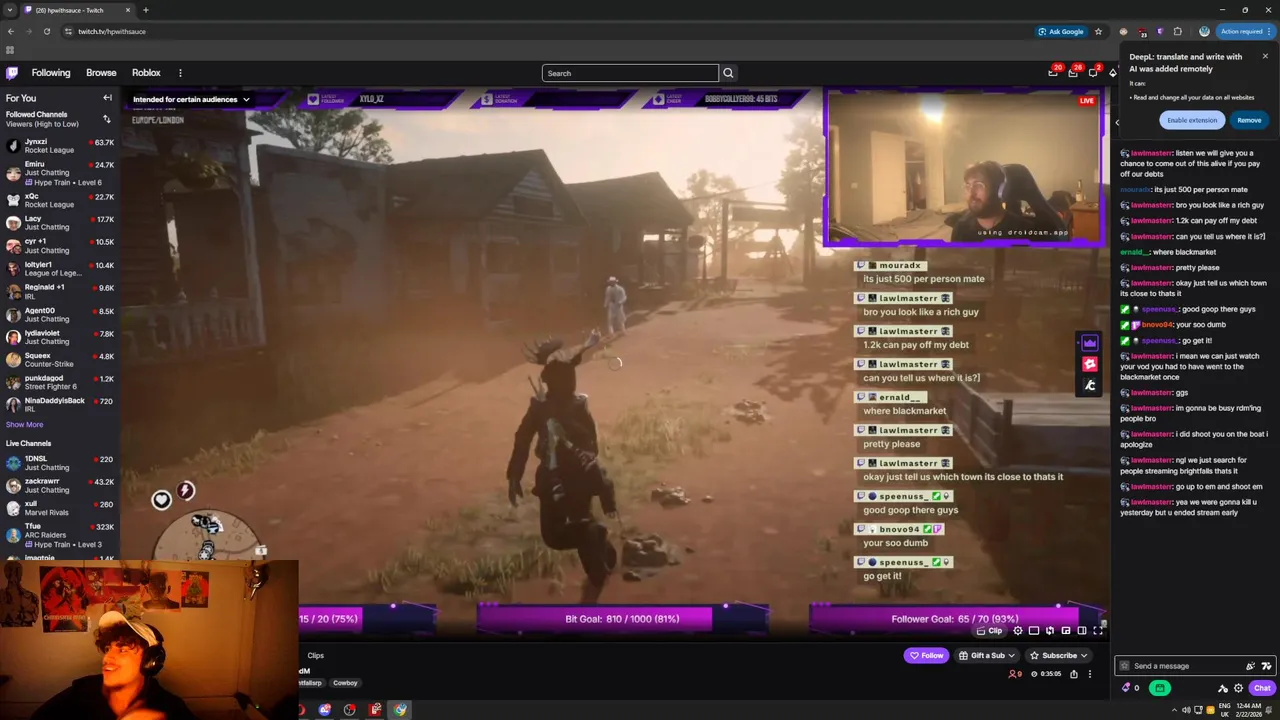
Task: Open whispers icon with 2 badge
Action: pyautogui.click(x=1093, y=73)
